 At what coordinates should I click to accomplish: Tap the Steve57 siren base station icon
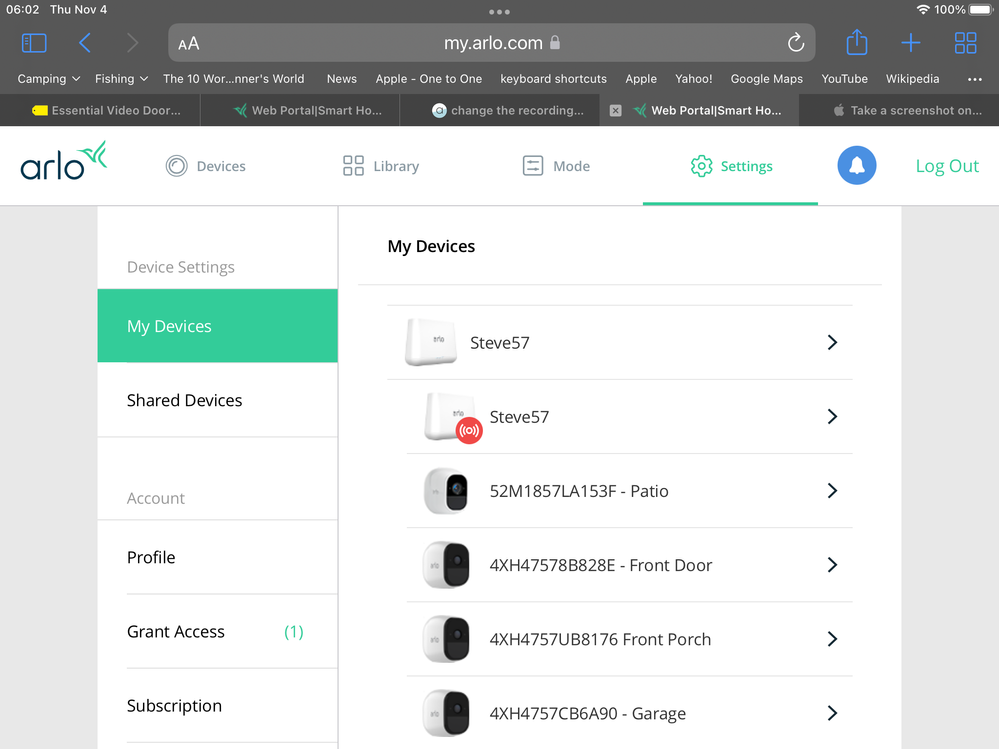tap(452, 417)
